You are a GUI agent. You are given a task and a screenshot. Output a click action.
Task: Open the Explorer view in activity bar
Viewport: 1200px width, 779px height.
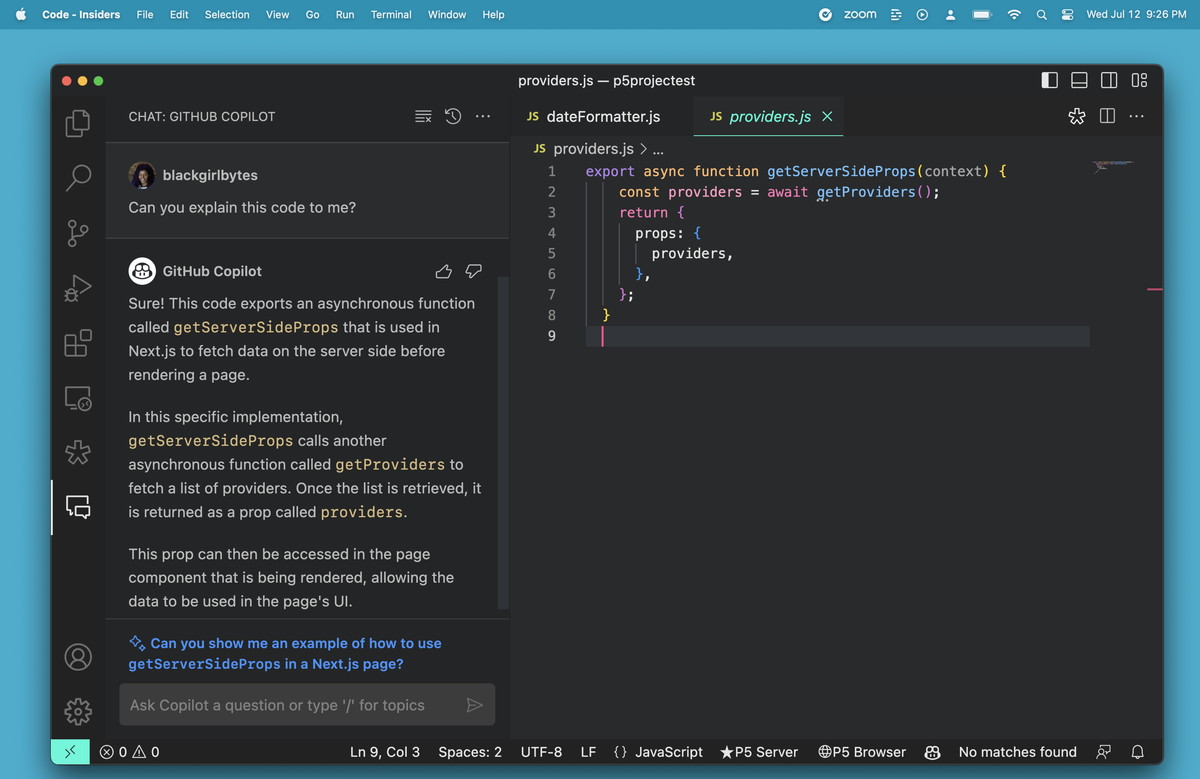click(78, 123)
